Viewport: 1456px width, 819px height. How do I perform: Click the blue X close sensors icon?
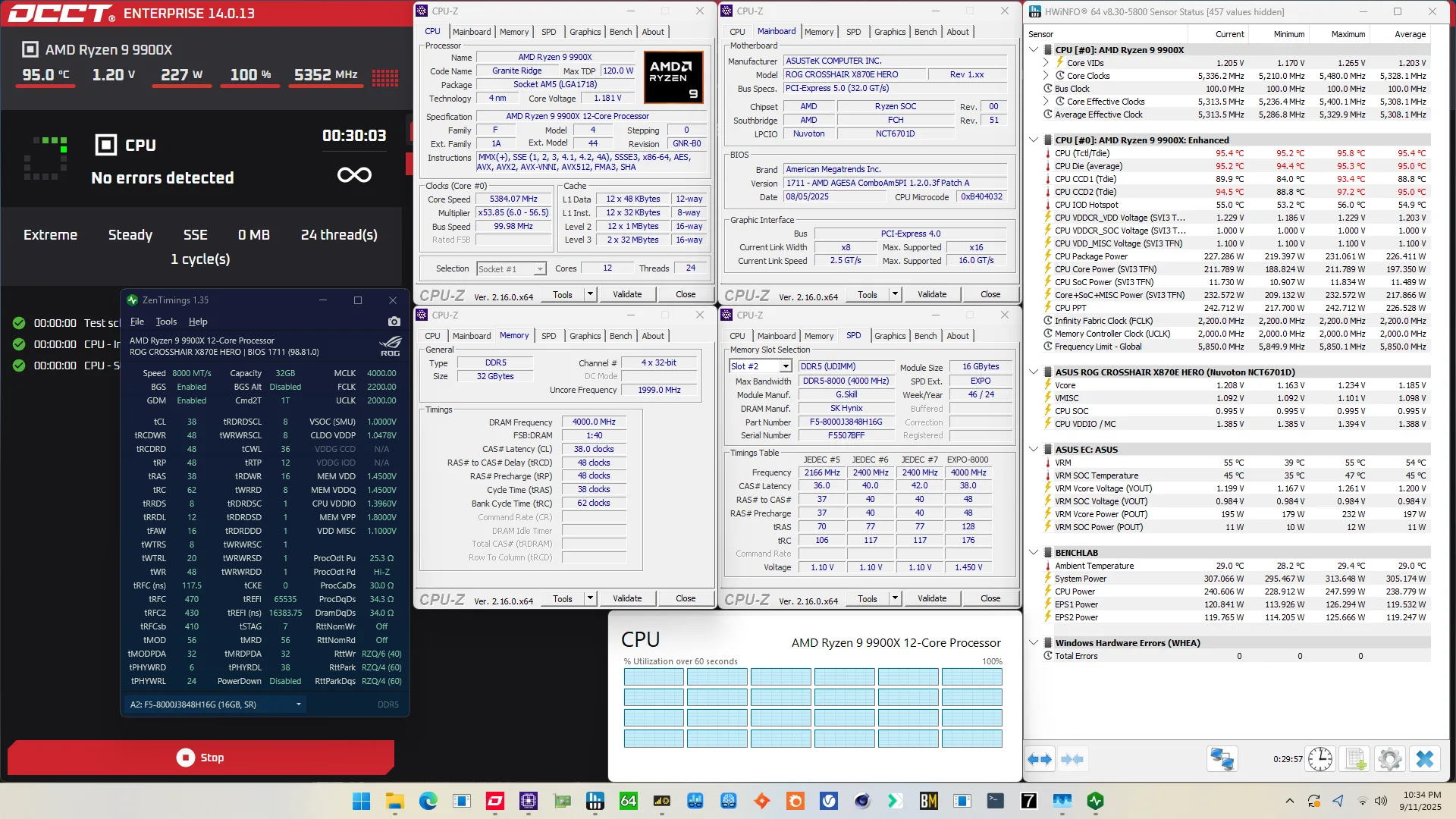tap(1425, 759)
